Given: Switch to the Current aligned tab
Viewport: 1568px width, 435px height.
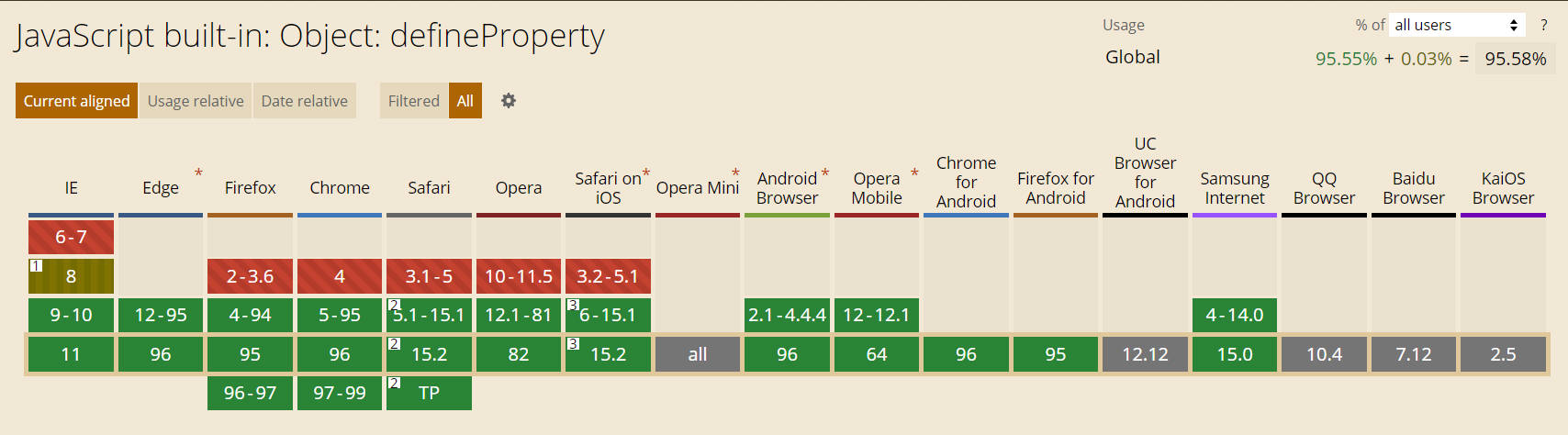Looking at the screenshot, I should 77,101.
